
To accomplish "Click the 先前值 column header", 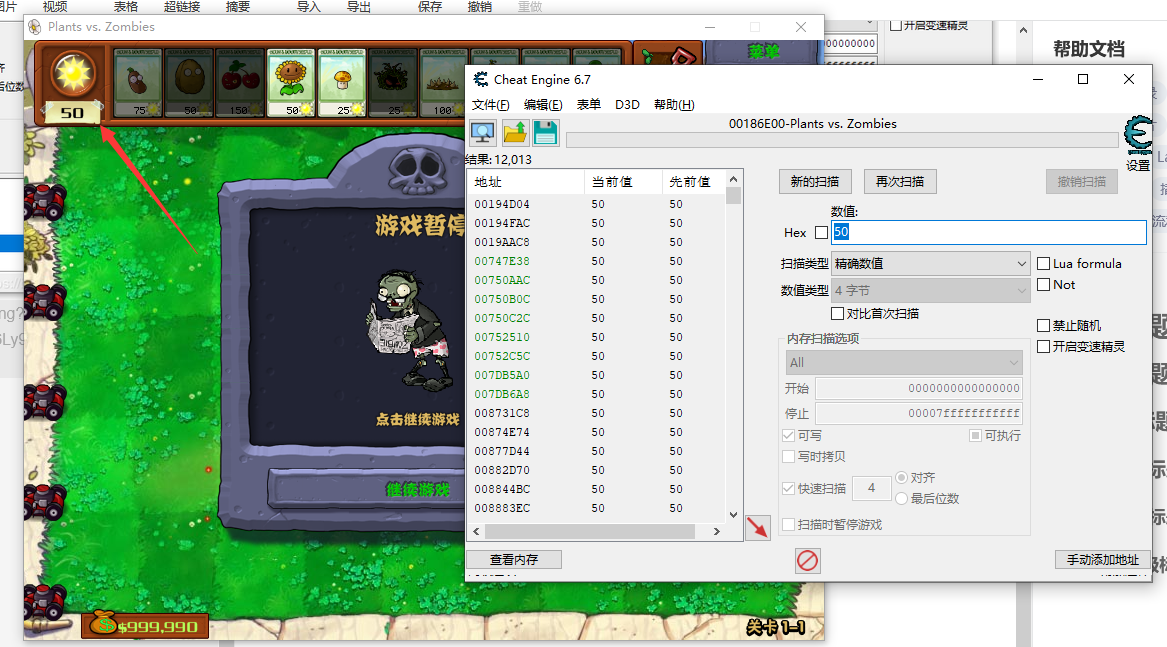I will (x=694, y=182).
